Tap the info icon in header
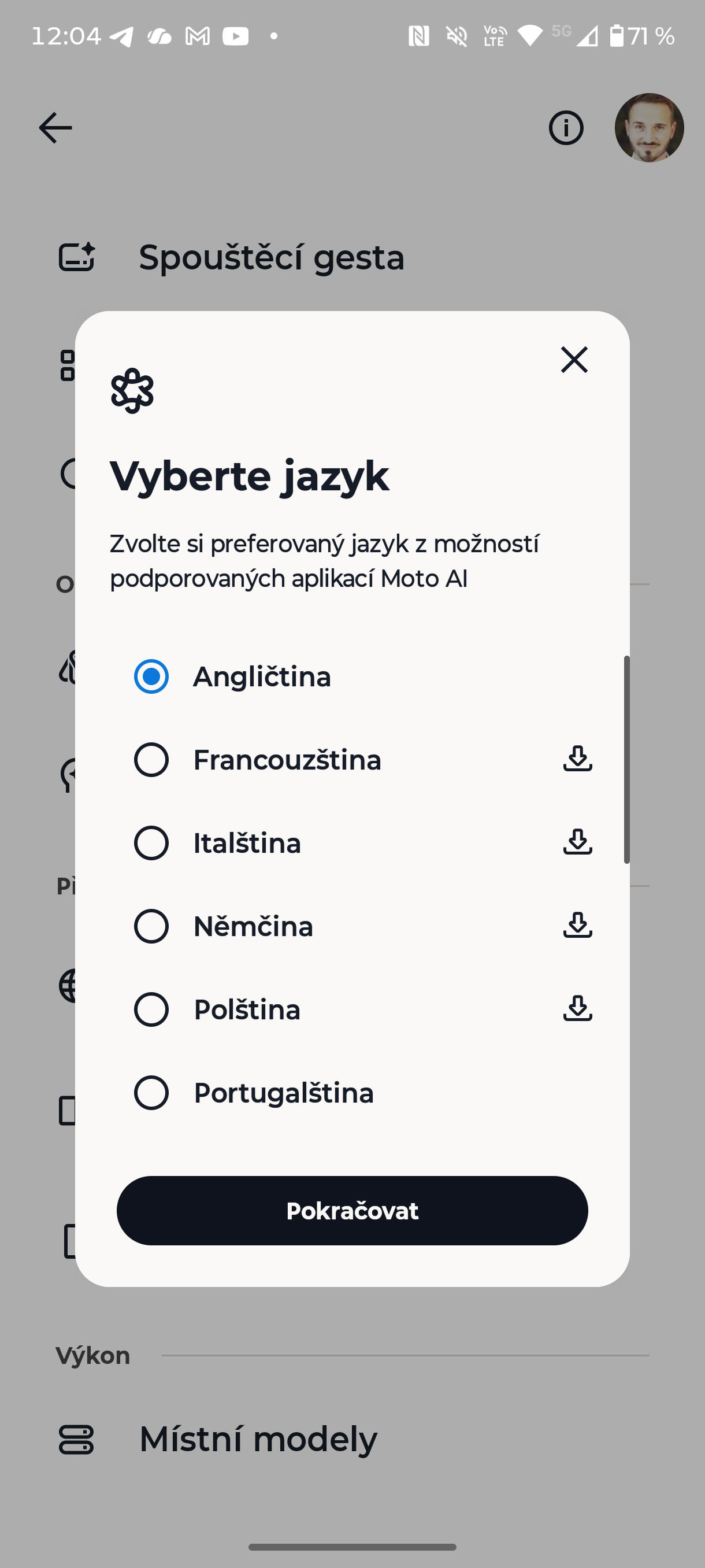 click(x=566, y=128)
